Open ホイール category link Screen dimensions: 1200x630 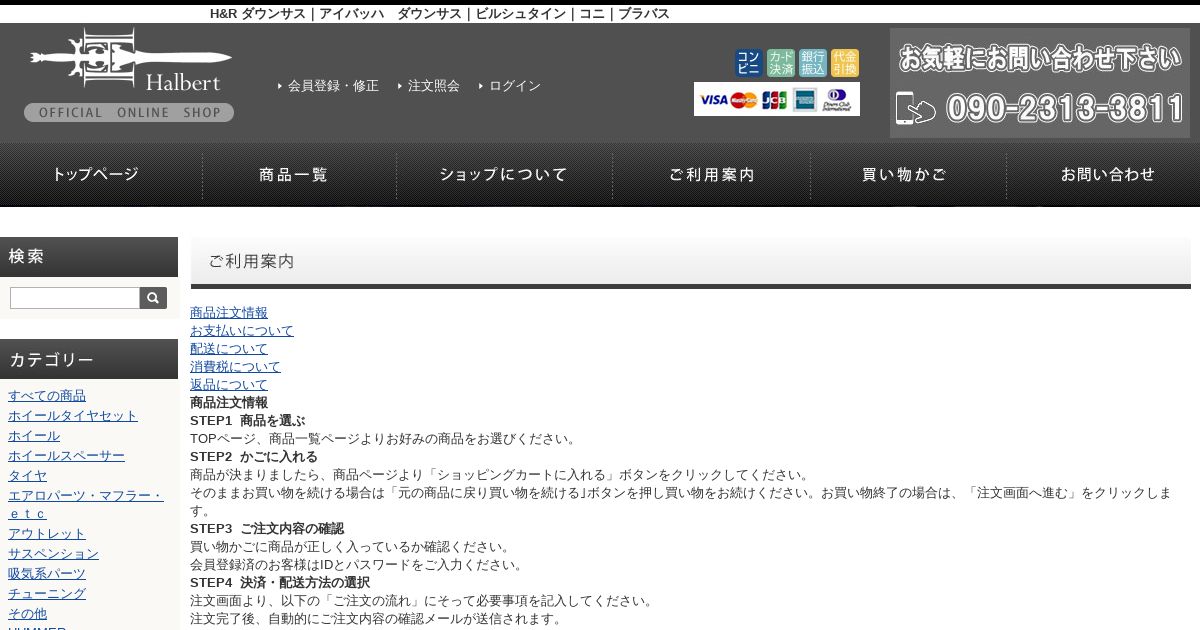pyautogui.click(x=34, y=436)
